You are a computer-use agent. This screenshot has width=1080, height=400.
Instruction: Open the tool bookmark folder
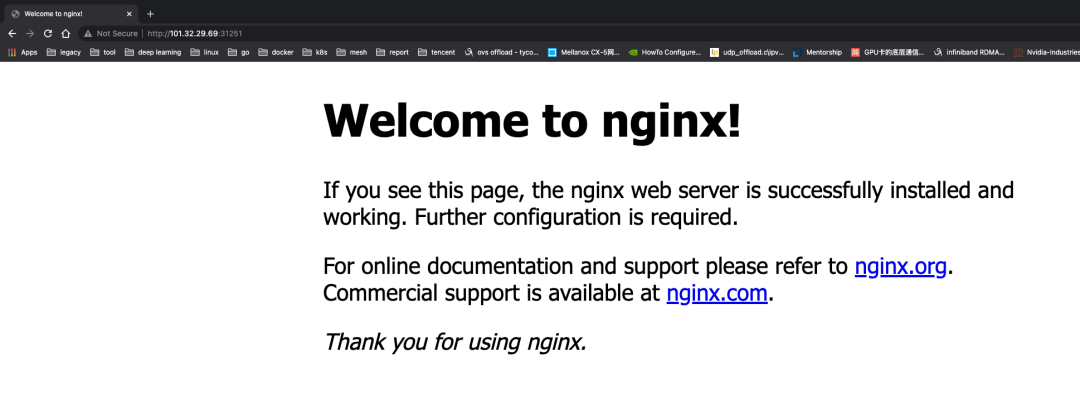(103, 52)
